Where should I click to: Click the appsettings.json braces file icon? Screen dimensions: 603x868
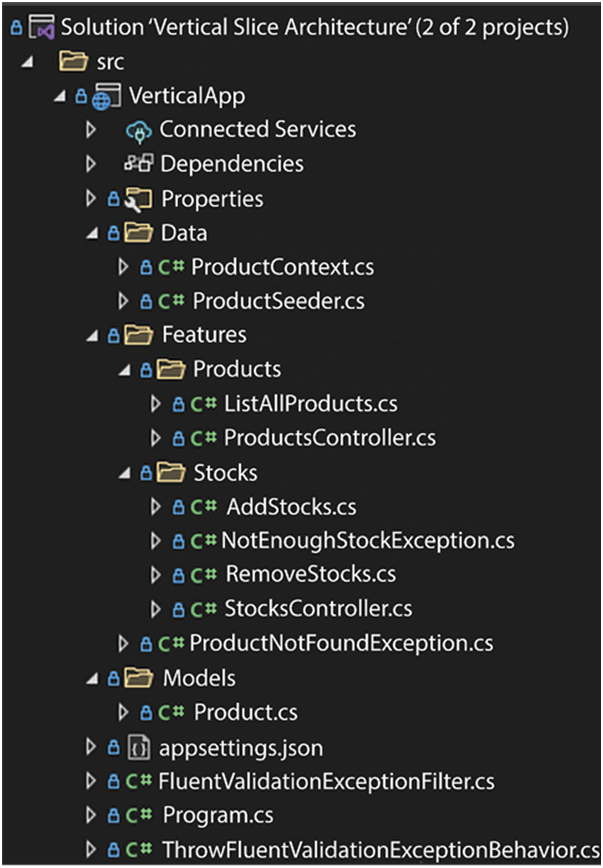pos(138,746)
